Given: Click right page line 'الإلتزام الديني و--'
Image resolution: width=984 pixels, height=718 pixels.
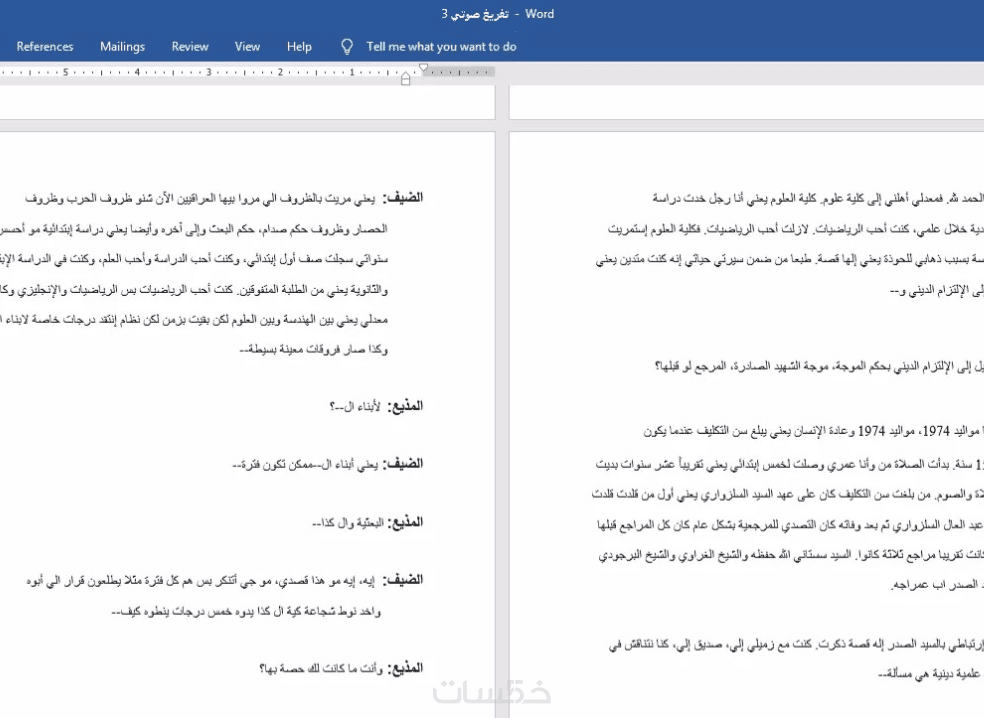Looking at the screenshot, I should pos(936,291).
